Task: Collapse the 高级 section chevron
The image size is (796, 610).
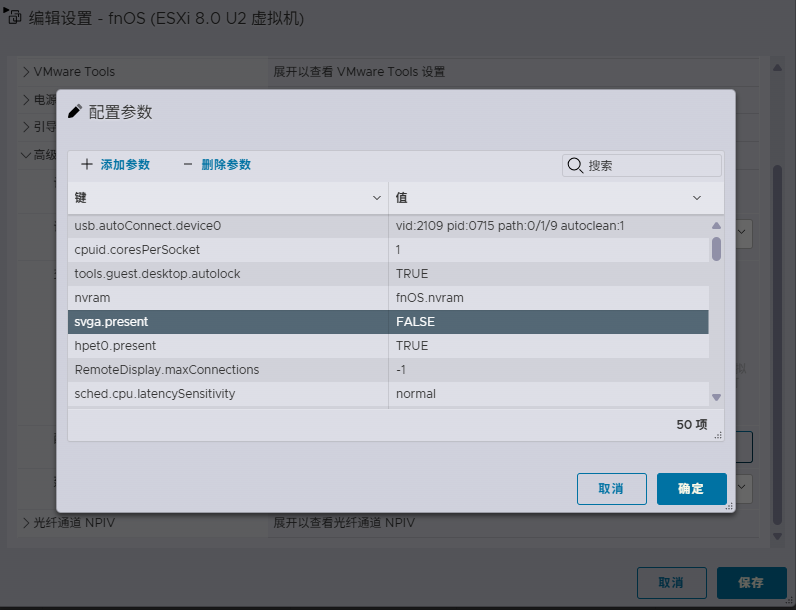Action: pyautogui.click(x=26, y=155)
